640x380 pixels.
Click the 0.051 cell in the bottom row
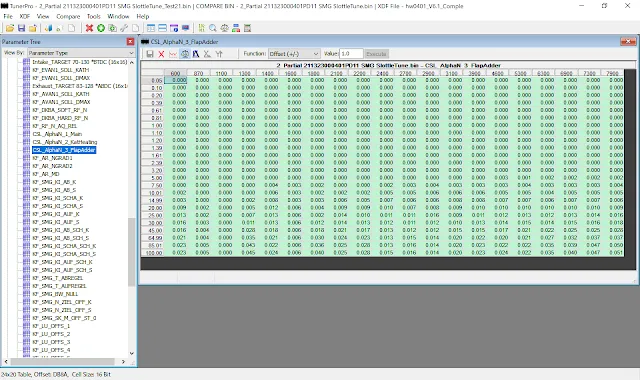click(613, 253)
